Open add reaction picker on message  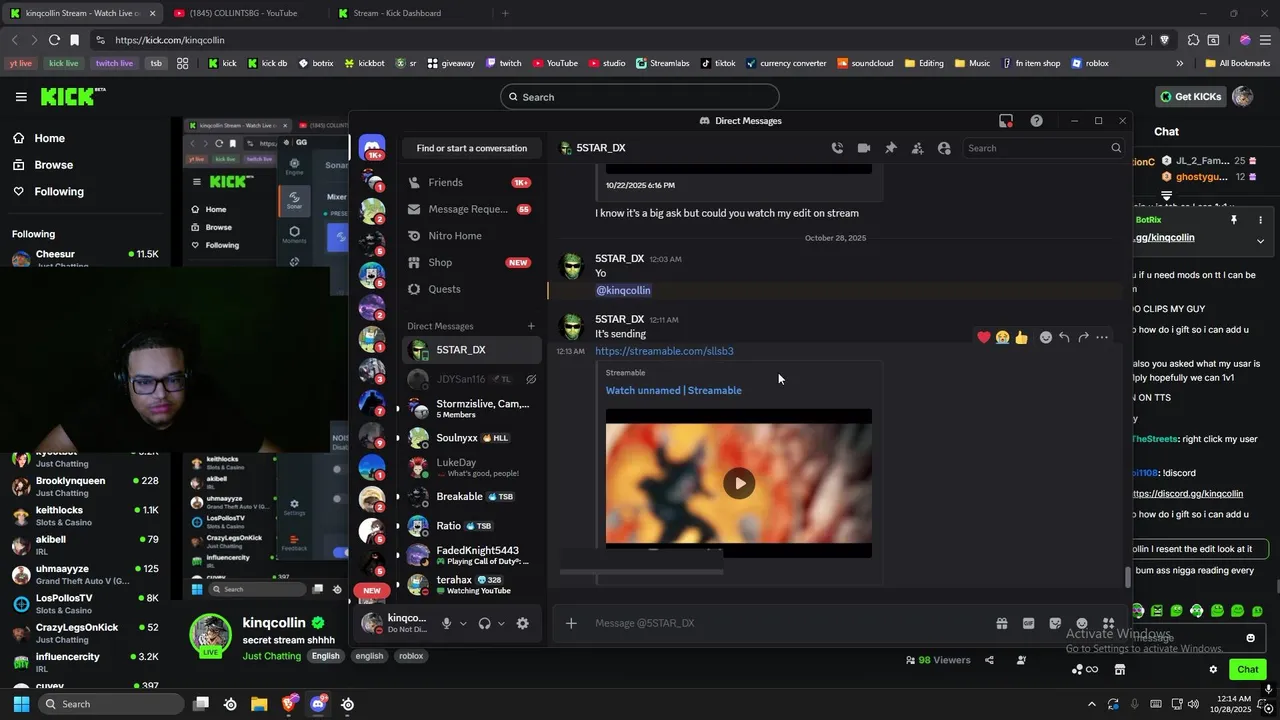point(1045,338)
